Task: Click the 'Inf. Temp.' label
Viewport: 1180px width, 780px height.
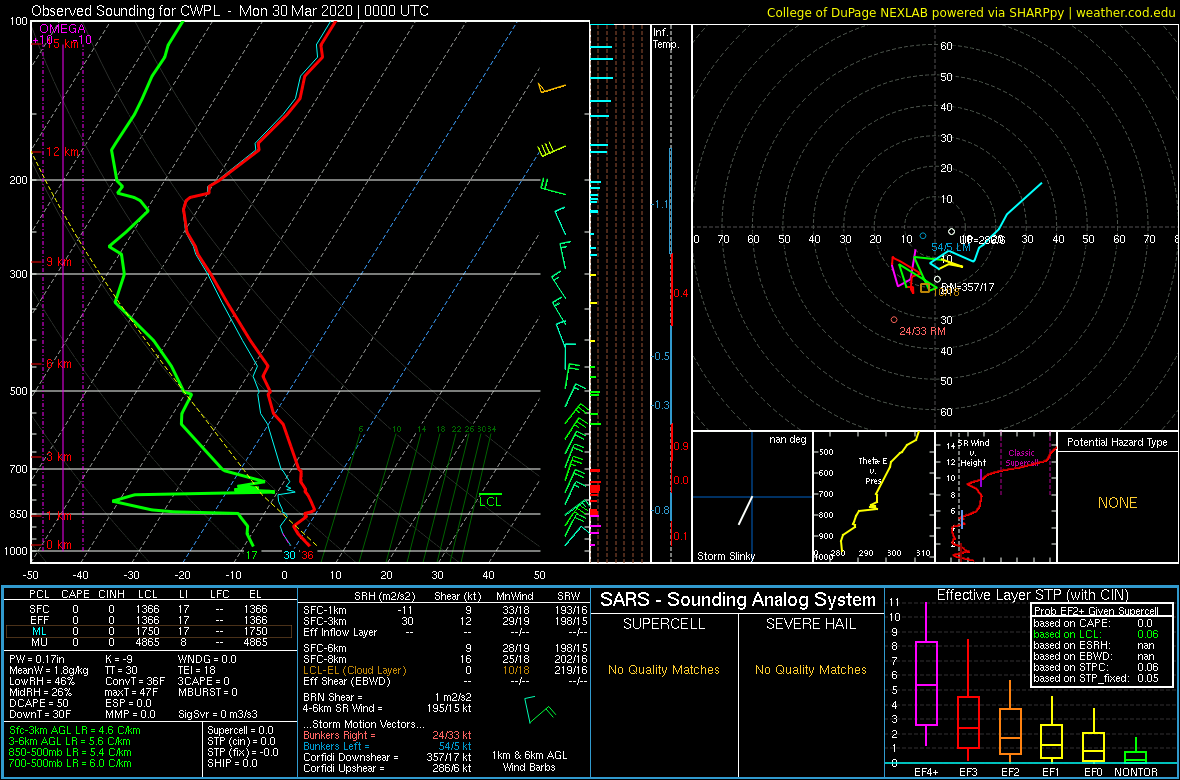Action: 666,38
